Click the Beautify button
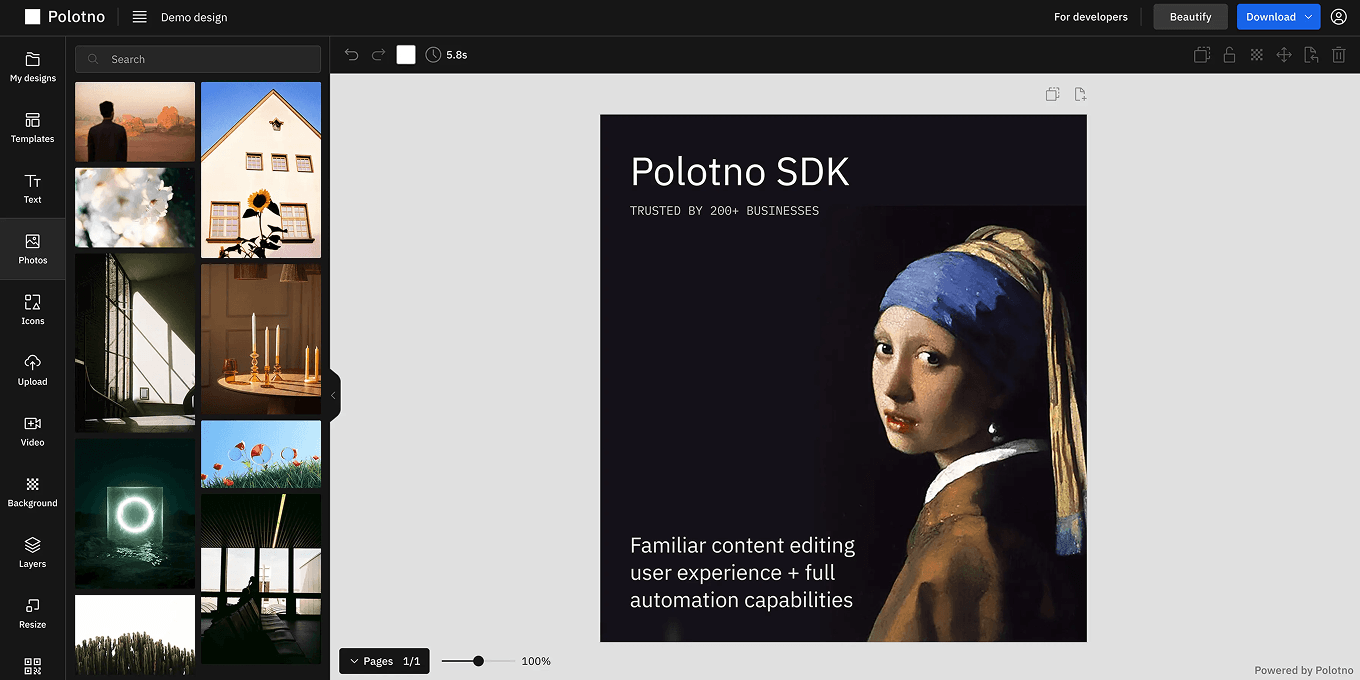 [x=1190, y=17]
